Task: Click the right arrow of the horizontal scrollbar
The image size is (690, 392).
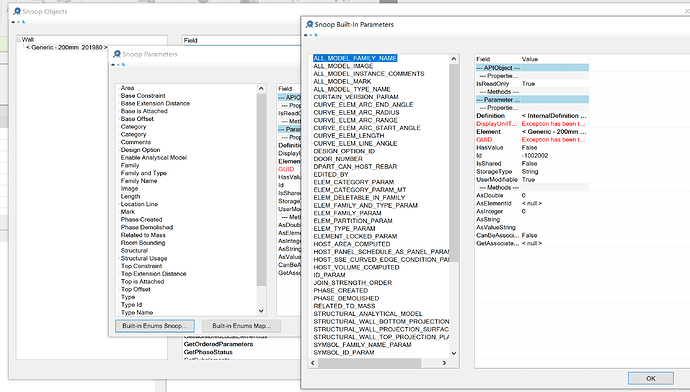Action: [x=444, y=363]
